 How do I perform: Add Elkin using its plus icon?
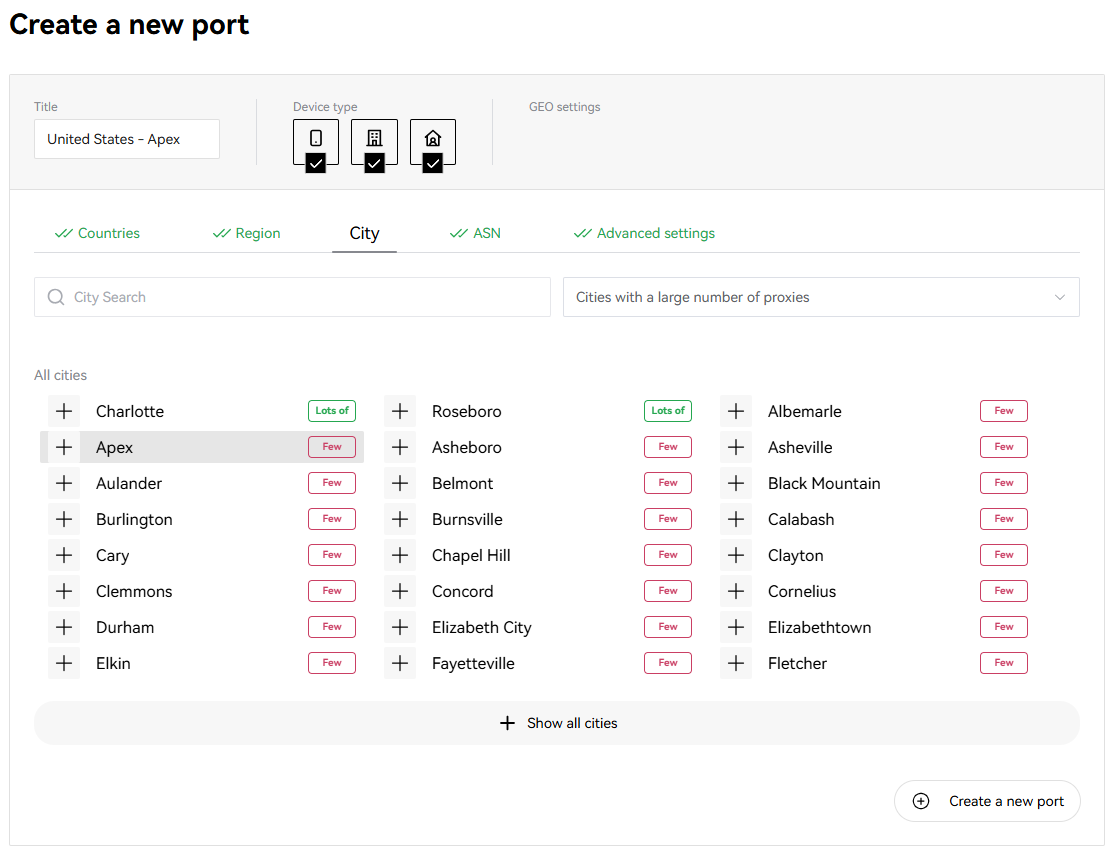coord(64,663)
